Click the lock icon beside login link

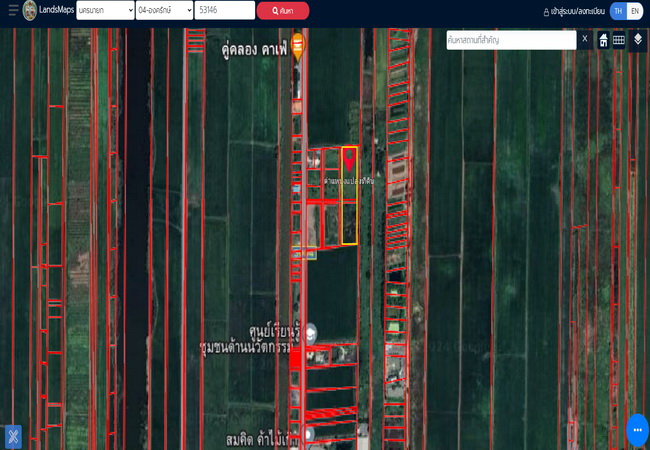click(x=546, y=12)
